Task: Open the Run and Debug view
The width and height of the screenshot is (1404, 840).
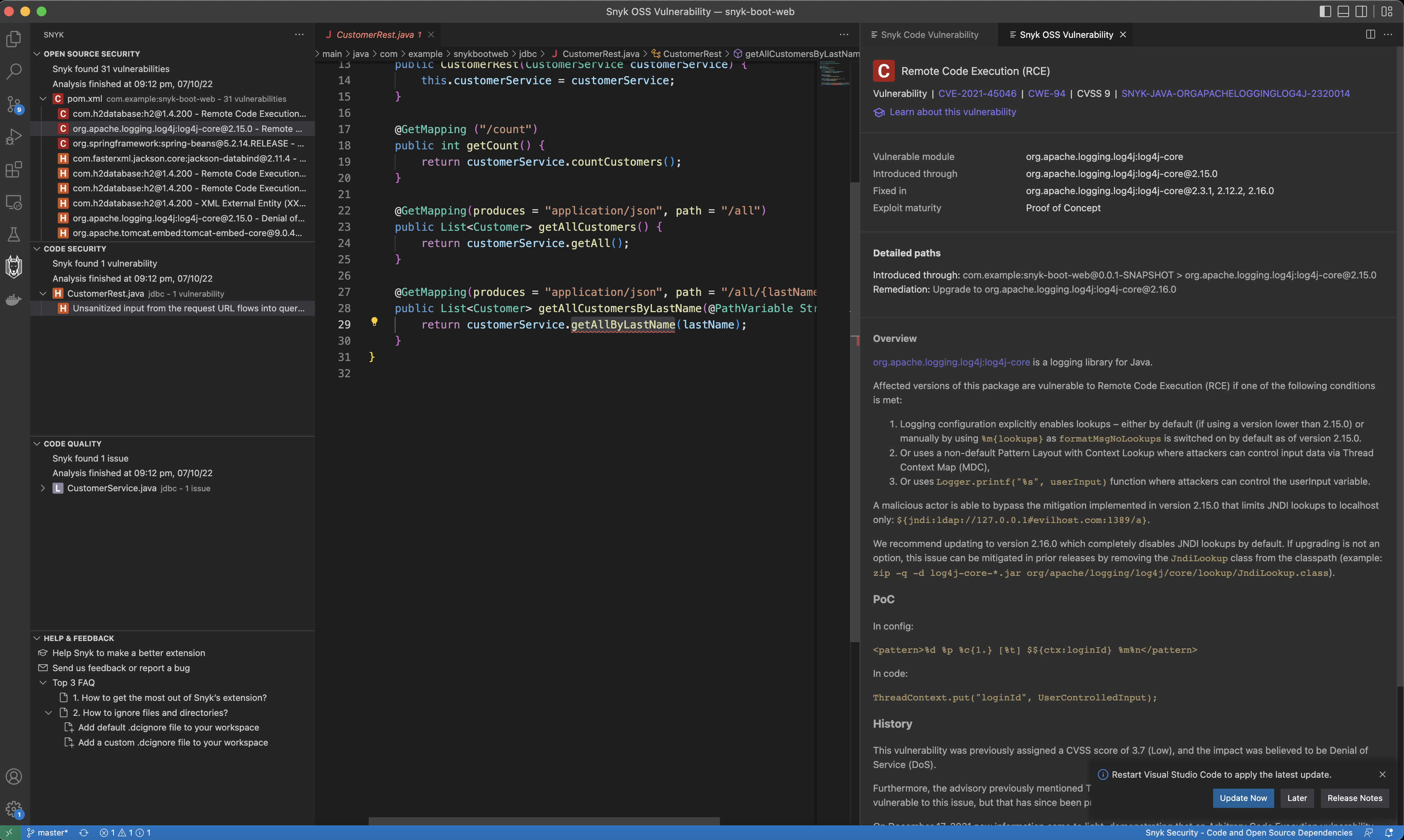Action: [x=13, y=137]
